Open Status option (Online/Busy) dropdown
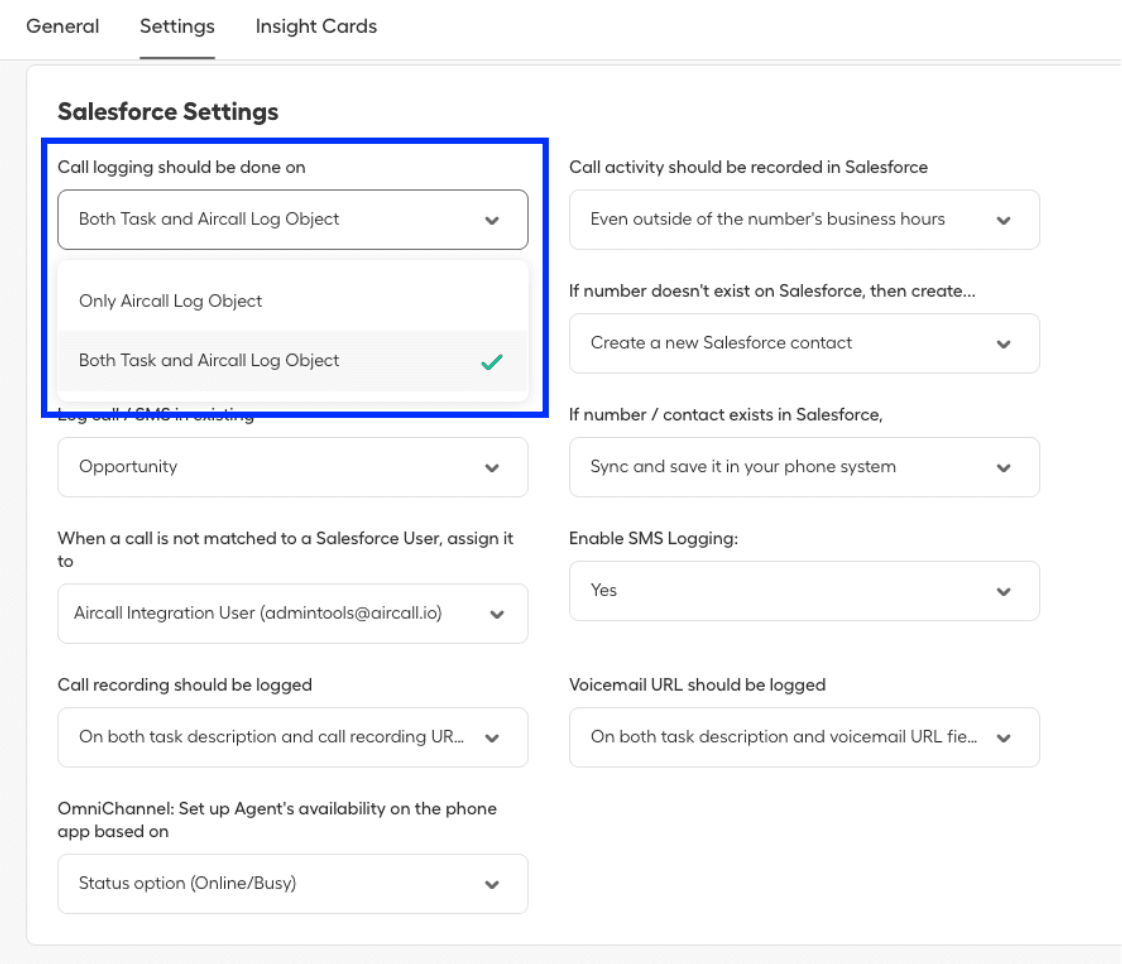The height and width of the screenshot is (964, 1122). click(x=292, y=884)
